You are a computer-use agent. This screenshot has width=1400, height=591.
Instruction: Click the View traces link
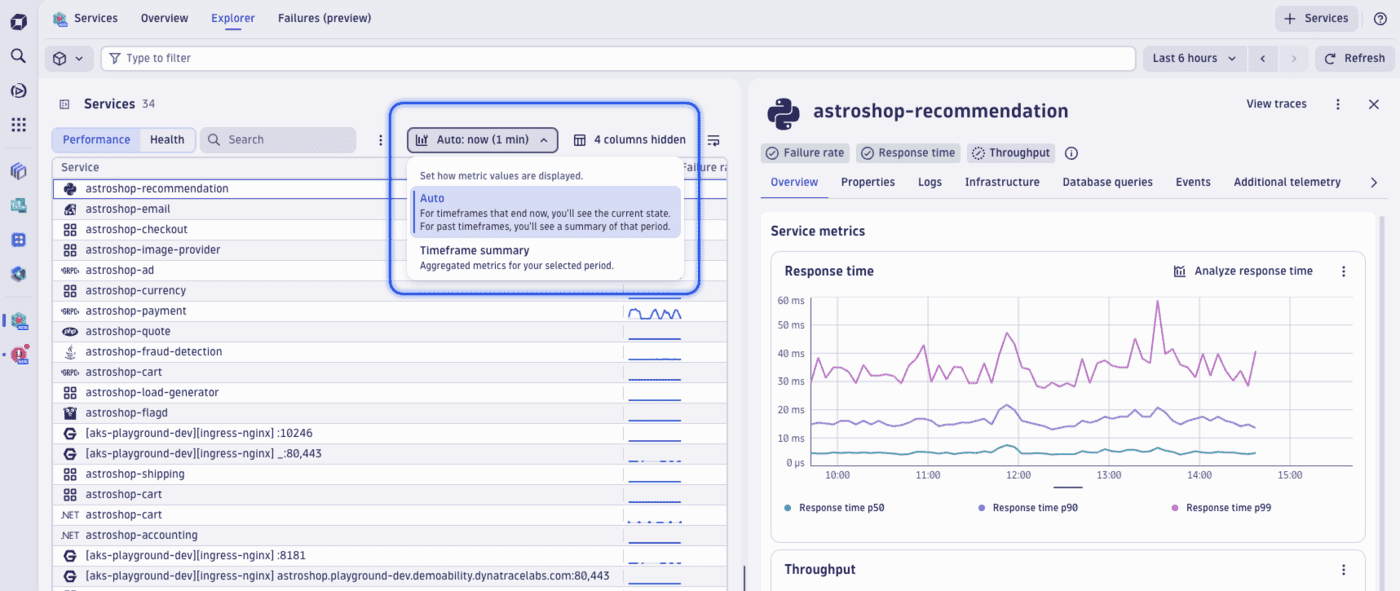click(1276, 103)
